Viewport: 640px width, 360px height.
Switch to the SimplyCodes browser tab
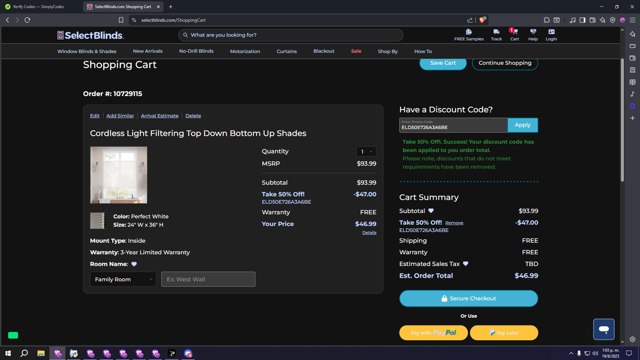40,7
